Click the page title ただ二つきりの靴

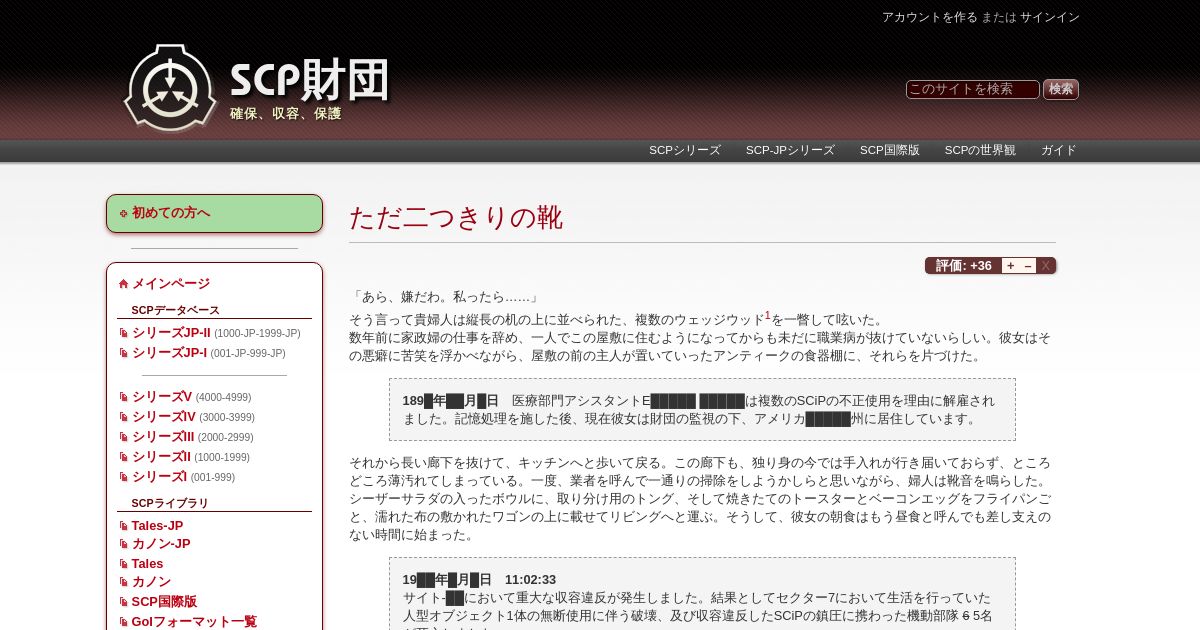coord(456,217)
